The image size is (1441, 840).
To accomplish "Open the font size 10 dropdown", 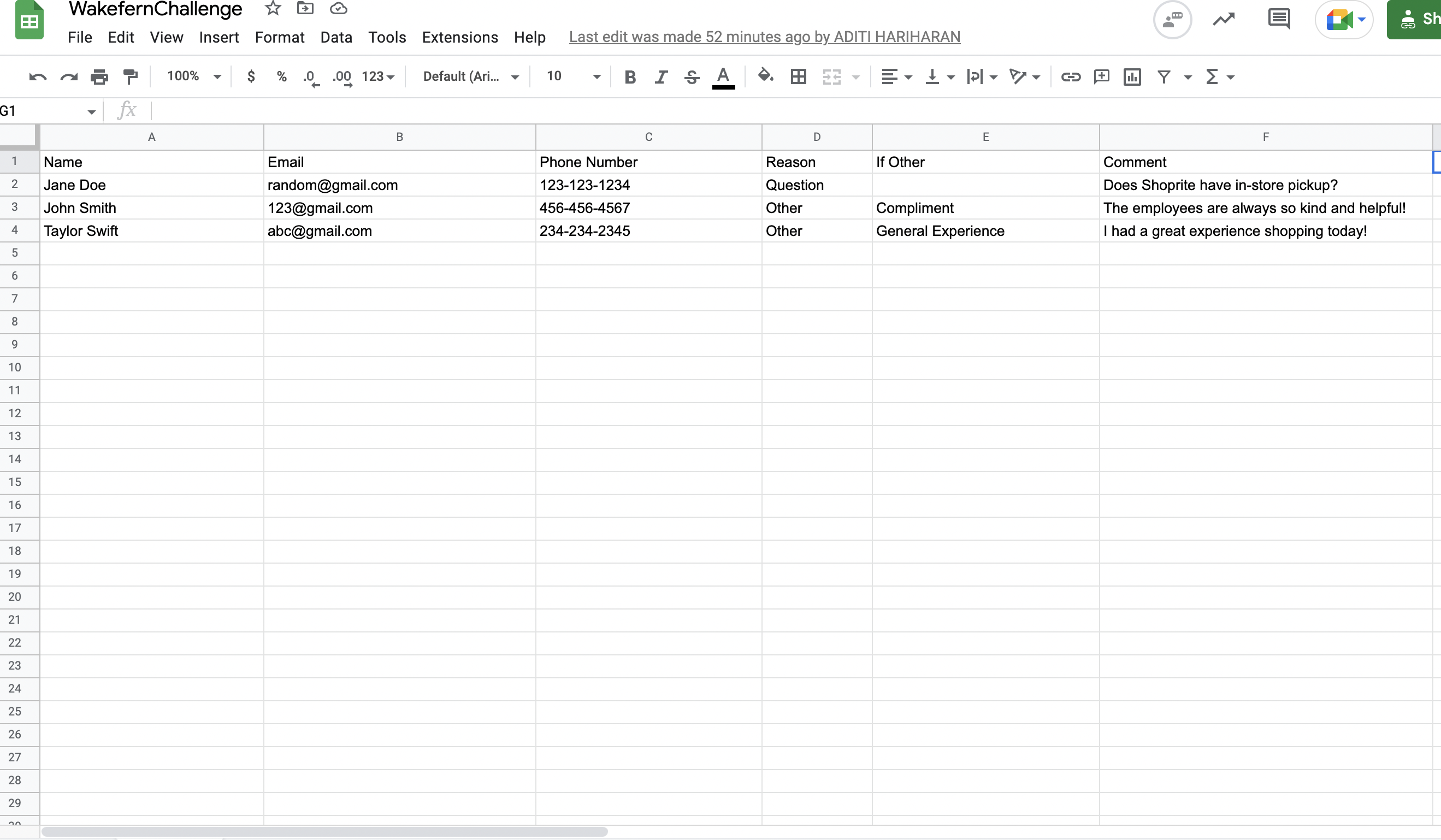I will pos(573,76).
